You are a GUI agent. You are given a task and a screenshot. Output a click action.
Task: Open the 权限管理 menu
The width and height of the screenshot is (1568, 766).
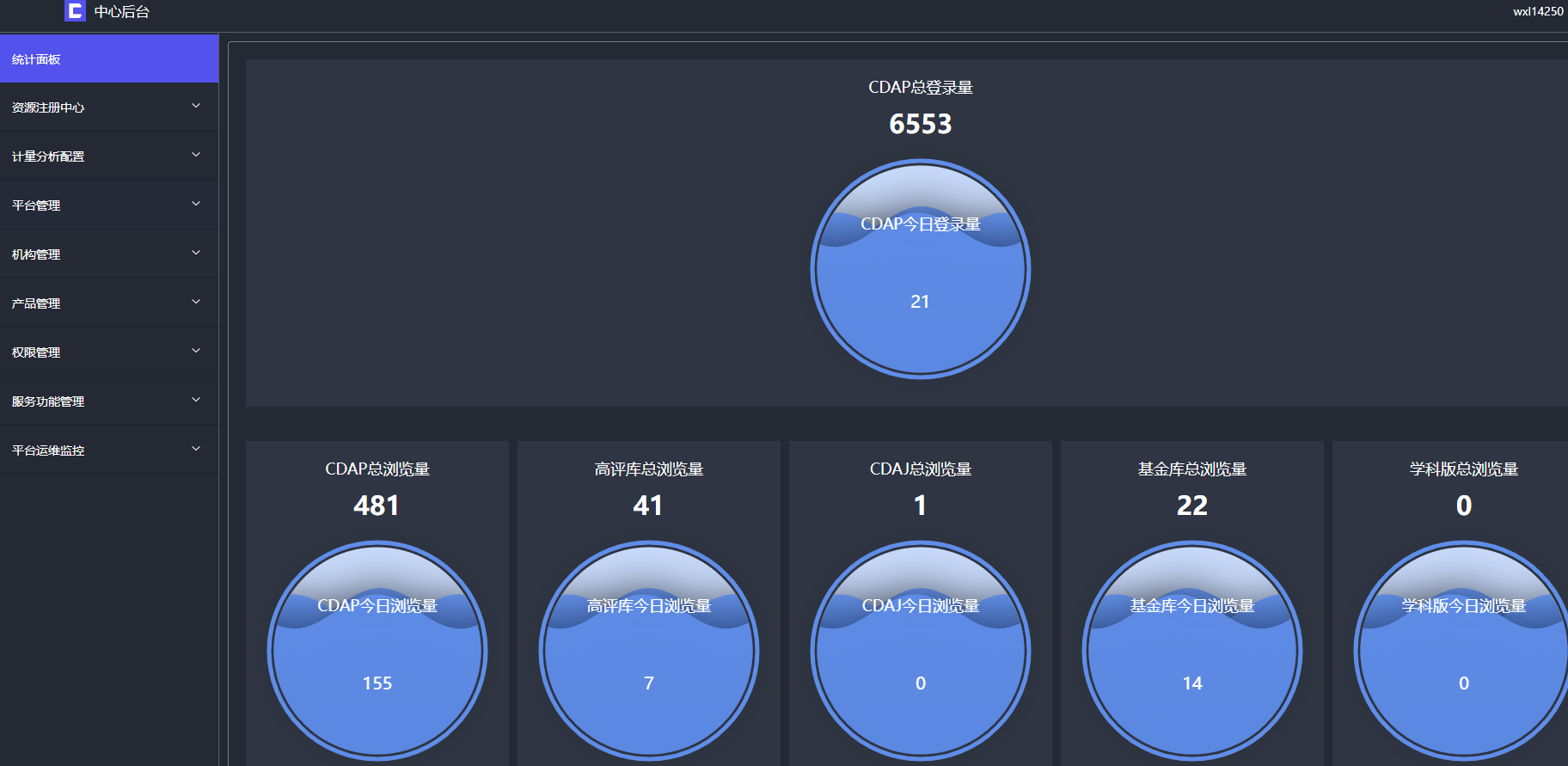point(109,352)
